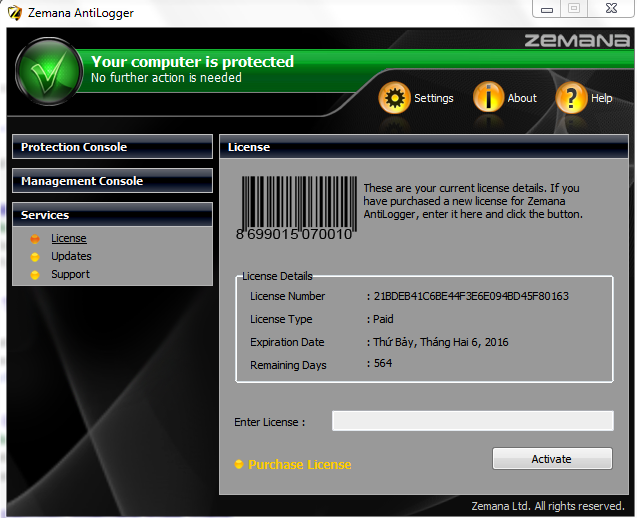Viewport: 637px width, 518px height.
Task: Click the barcode number 8 699015 070010
Action: coord(294,234)
